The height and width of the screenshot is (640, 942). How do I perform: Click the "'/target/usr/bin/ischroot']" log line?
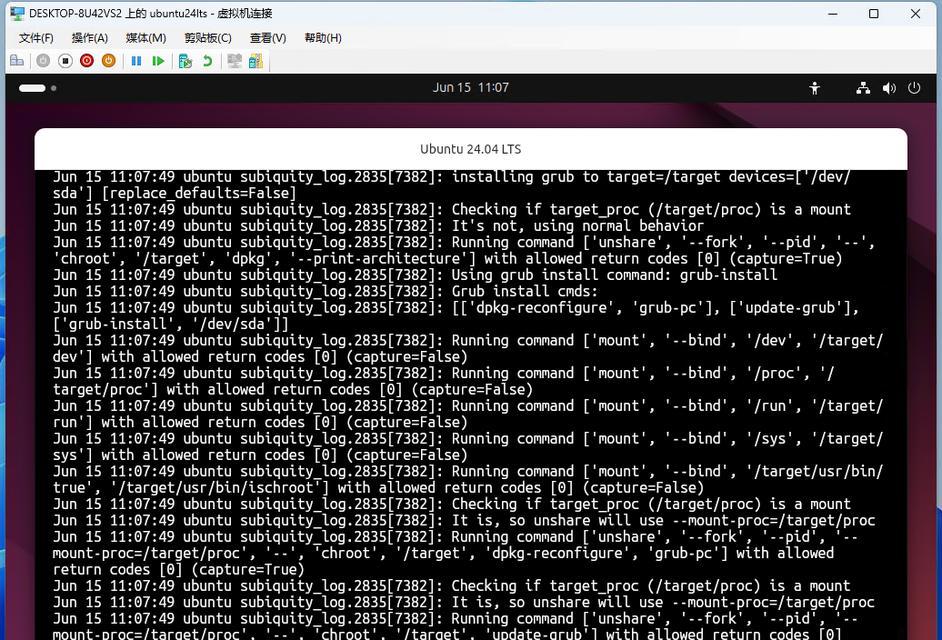point(378,487)
